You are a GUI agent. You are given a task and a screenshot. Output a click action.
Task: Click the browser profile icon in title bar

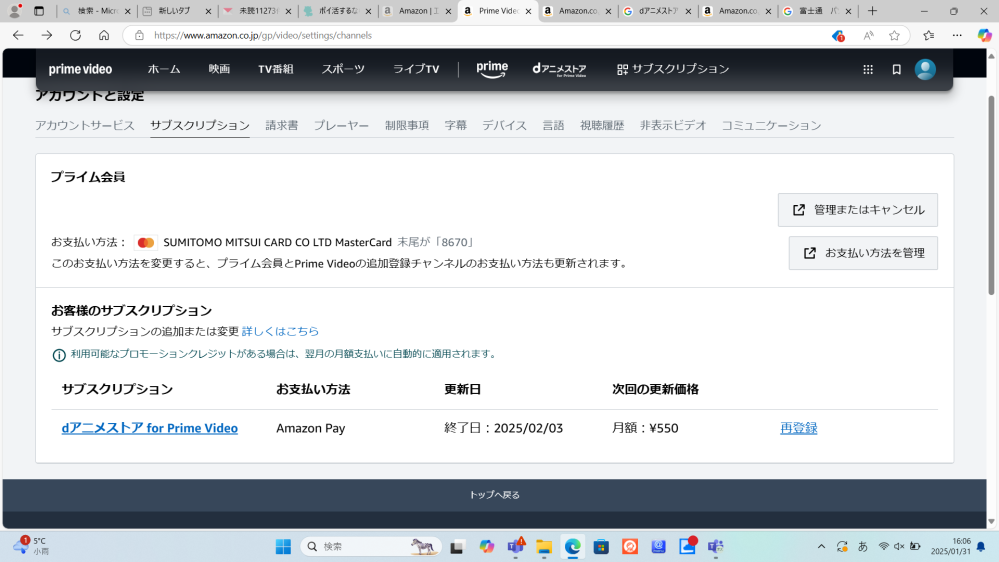15,11
